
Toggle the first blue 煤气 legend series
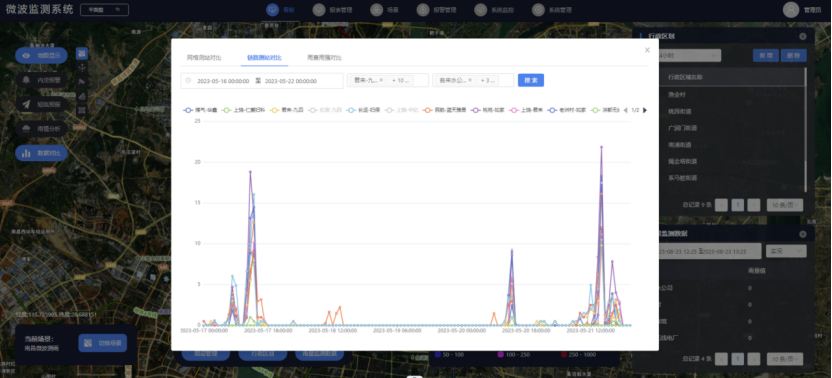click(x=201, y=110)
